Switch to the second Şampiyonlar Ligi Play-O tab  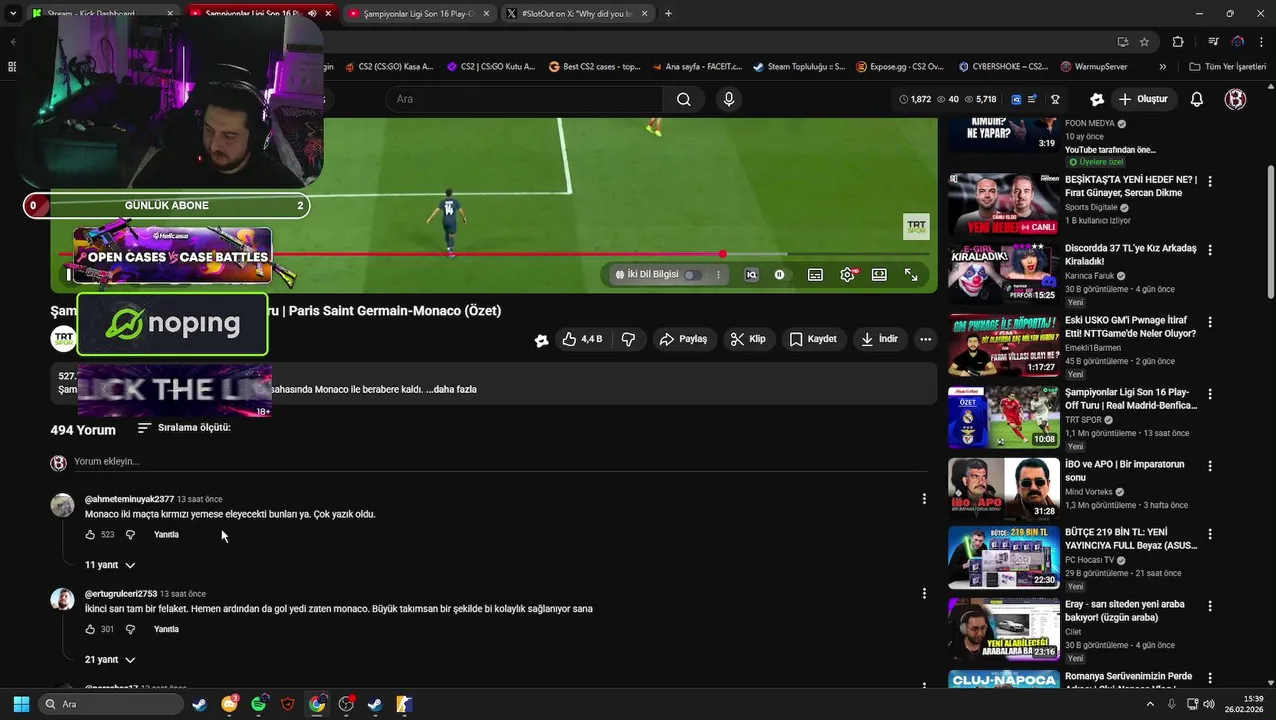click(419, 14)
